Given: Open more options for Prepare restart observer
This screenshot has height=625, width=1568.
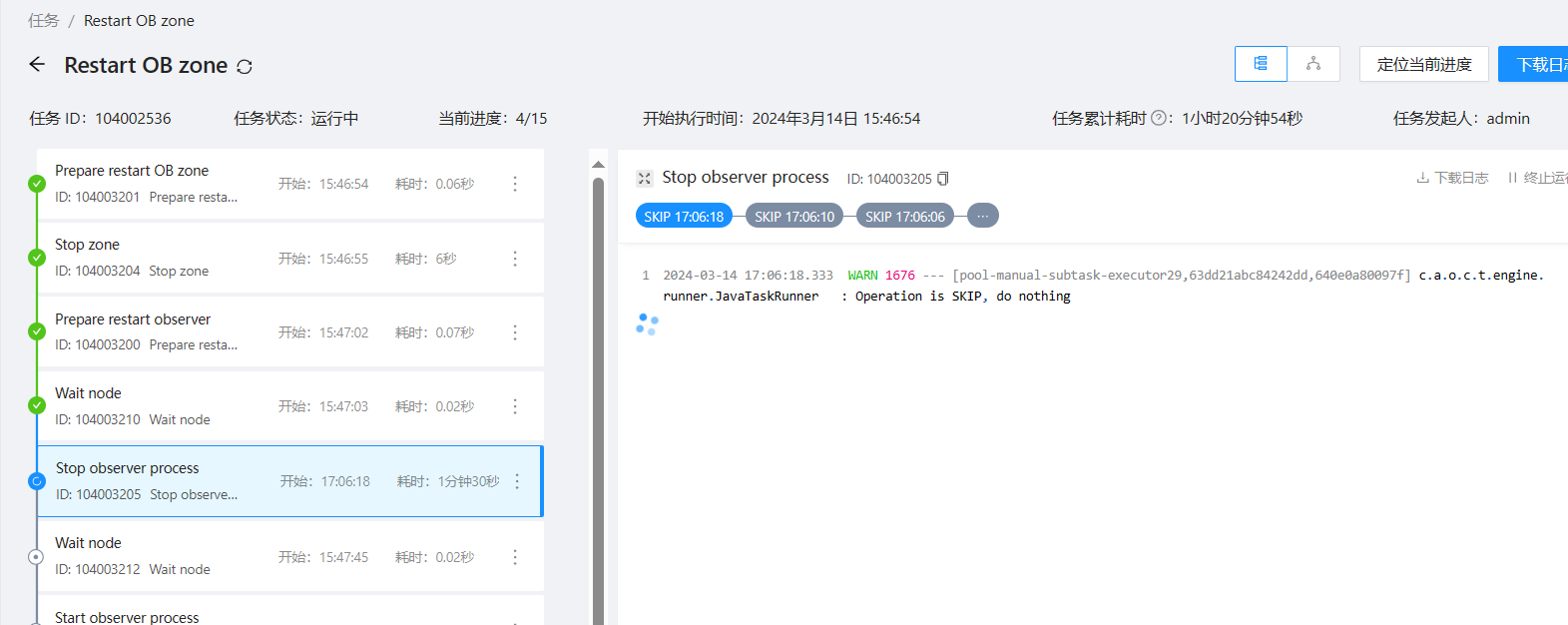Looking at the screenshot, I should (515, 332).
